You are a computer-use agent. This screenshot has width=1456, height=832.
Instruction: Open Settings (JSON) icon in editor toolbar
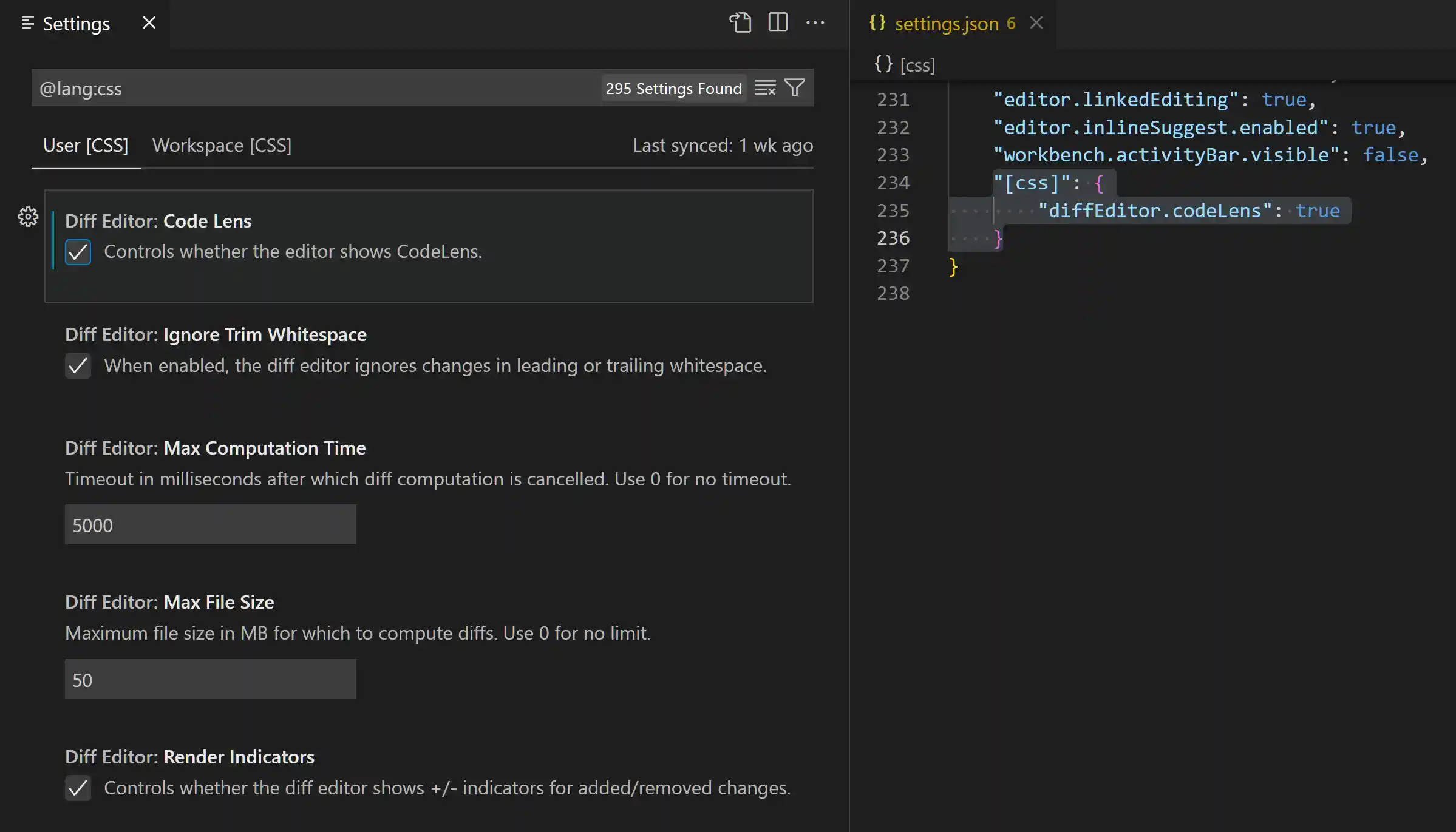click(740, 22)
